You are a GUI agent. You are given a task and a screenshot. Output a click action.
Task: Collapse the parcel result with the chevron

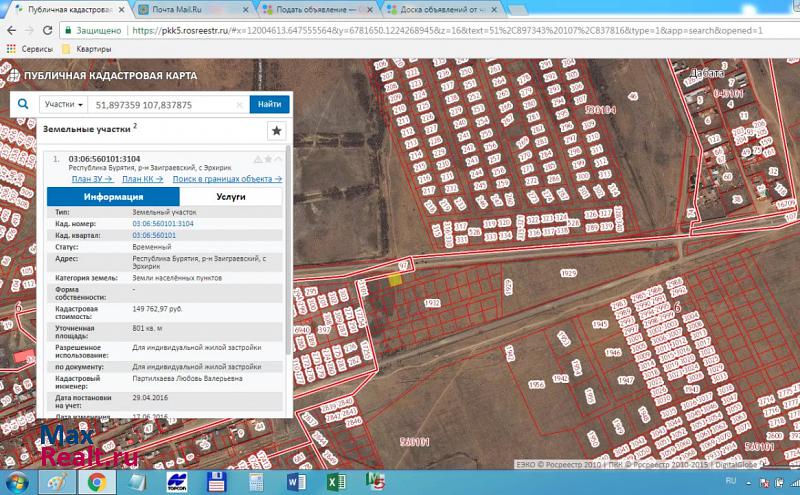click(x=279, y=159)
